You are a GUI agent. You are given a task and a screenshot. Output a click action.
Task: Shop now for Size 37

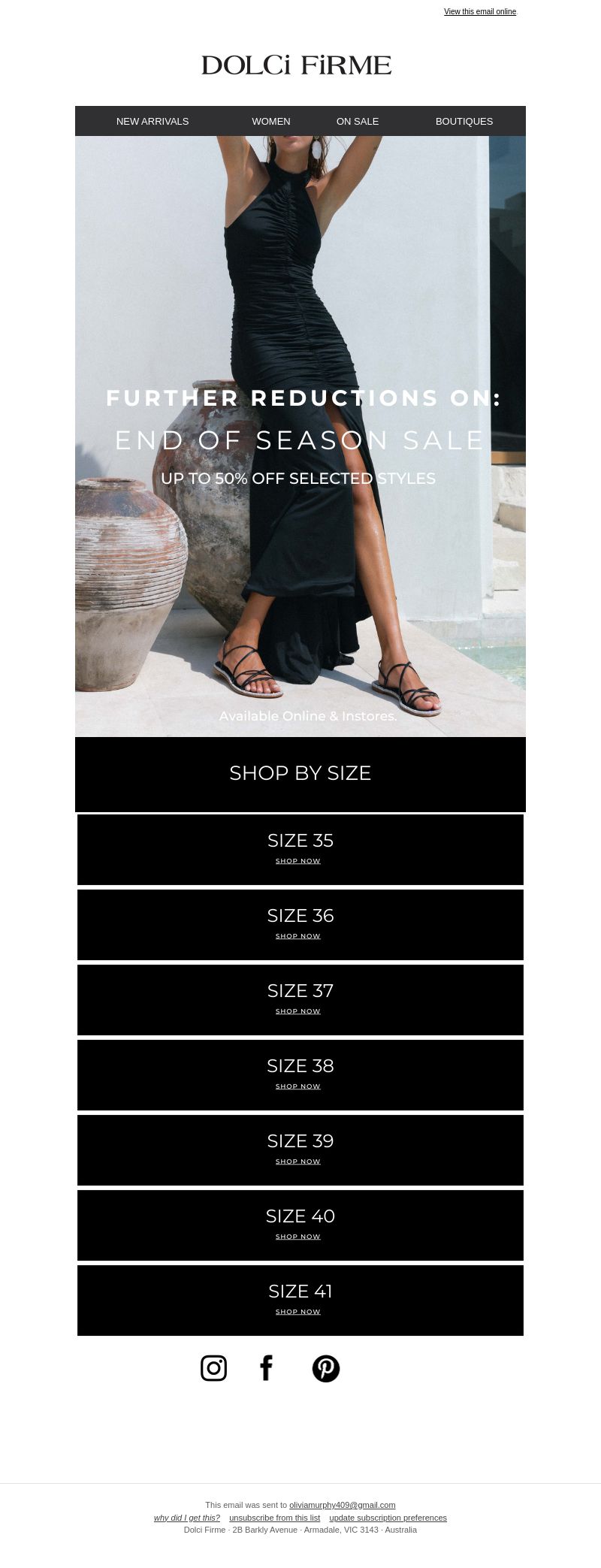tap(300, 1000)
